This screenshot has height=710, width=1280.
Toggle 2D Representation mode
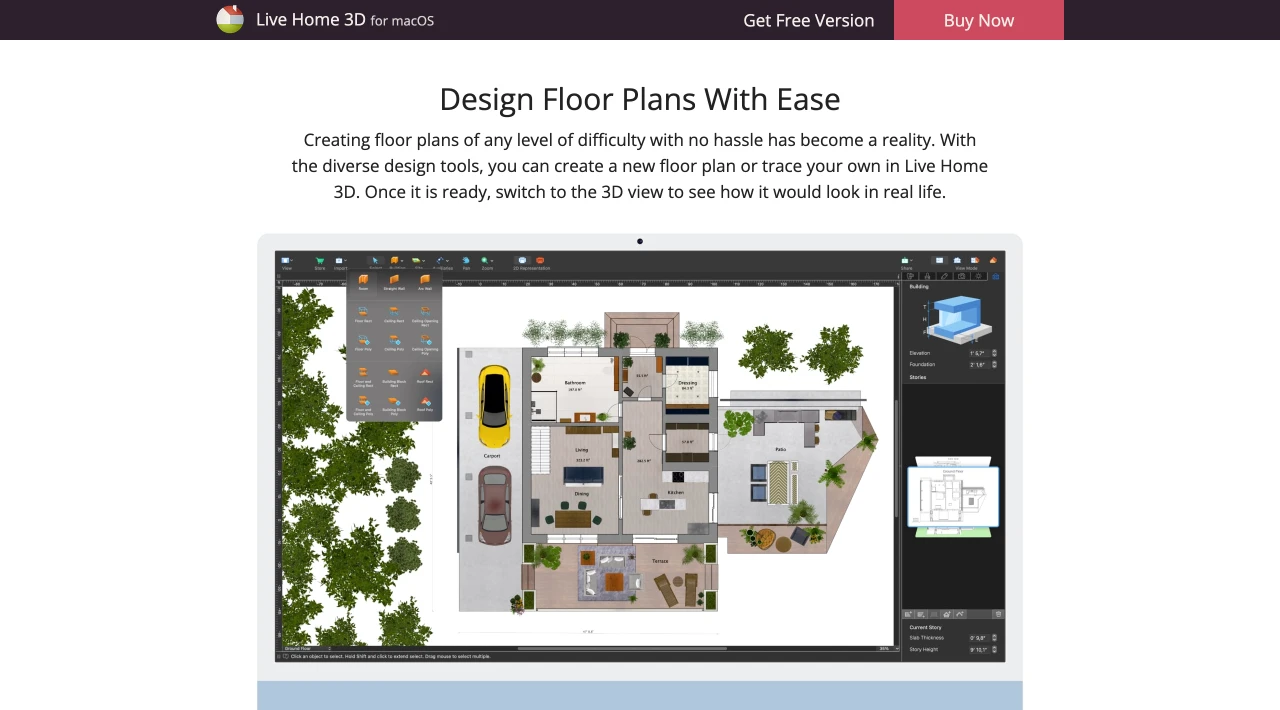coord(522,260)
